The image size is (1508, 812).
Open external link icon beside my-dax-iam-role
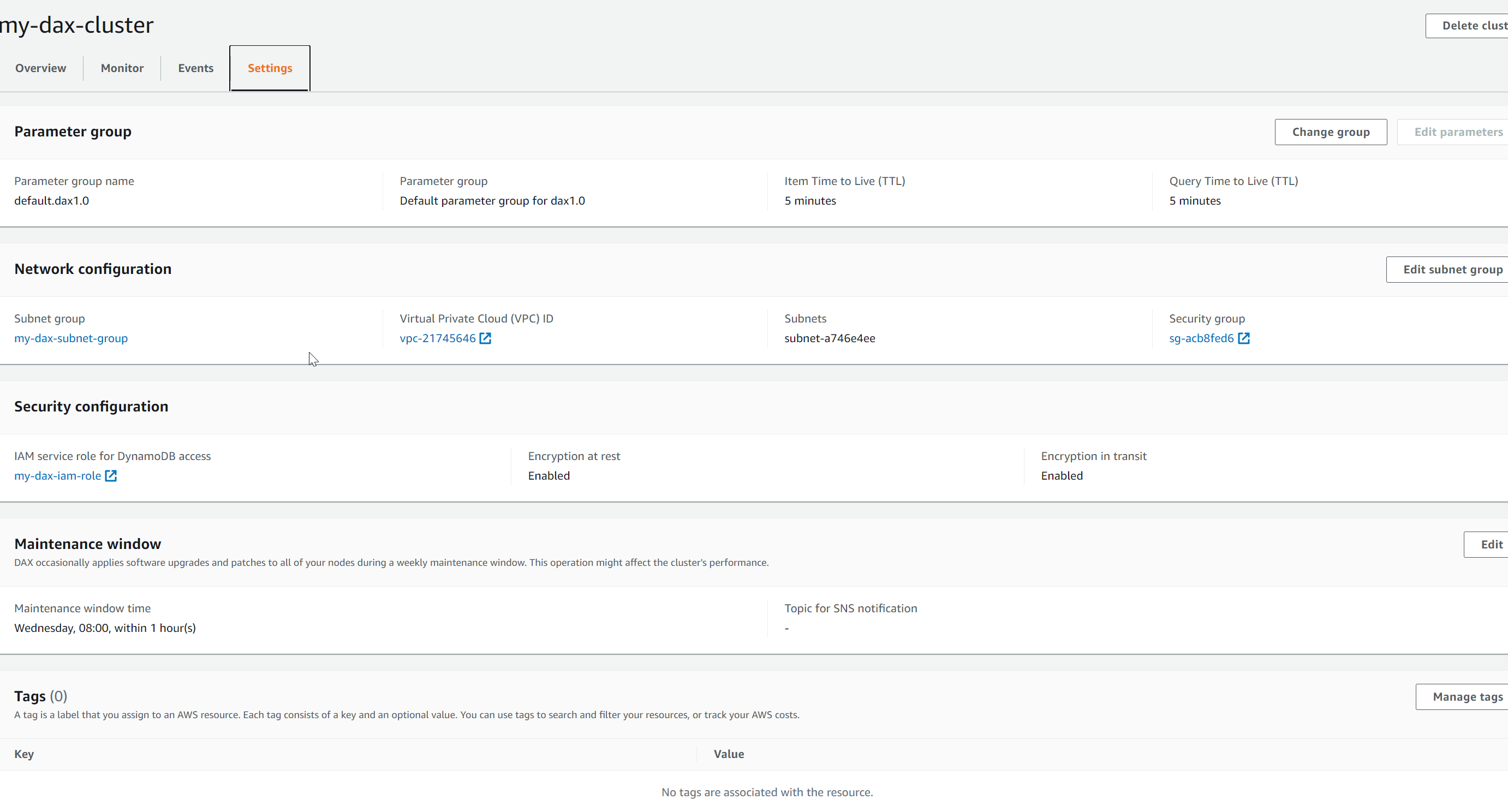click(x=111, y=476)
